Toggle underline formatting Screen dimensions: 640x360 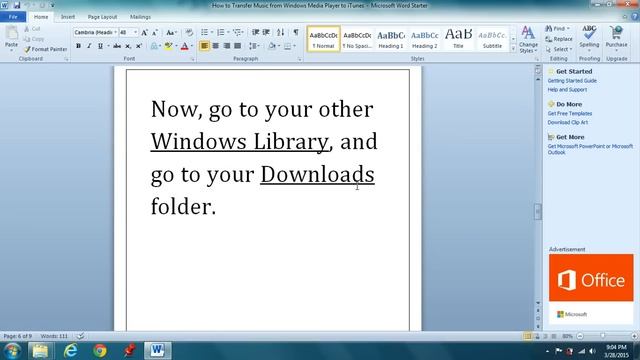[x=100, y=46]
